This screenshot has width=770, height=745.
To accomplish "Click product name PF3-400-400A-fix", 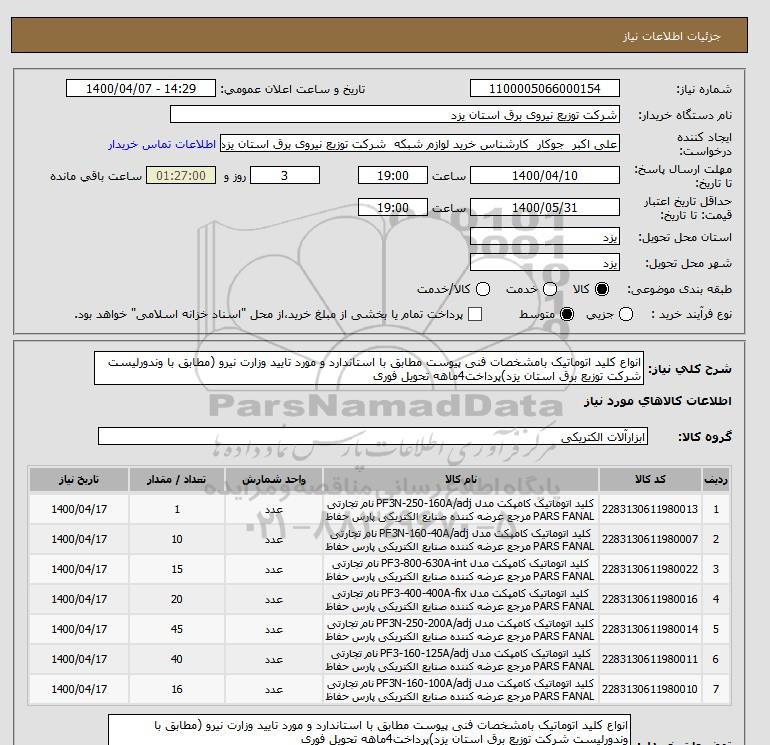I will click(423, 593).
